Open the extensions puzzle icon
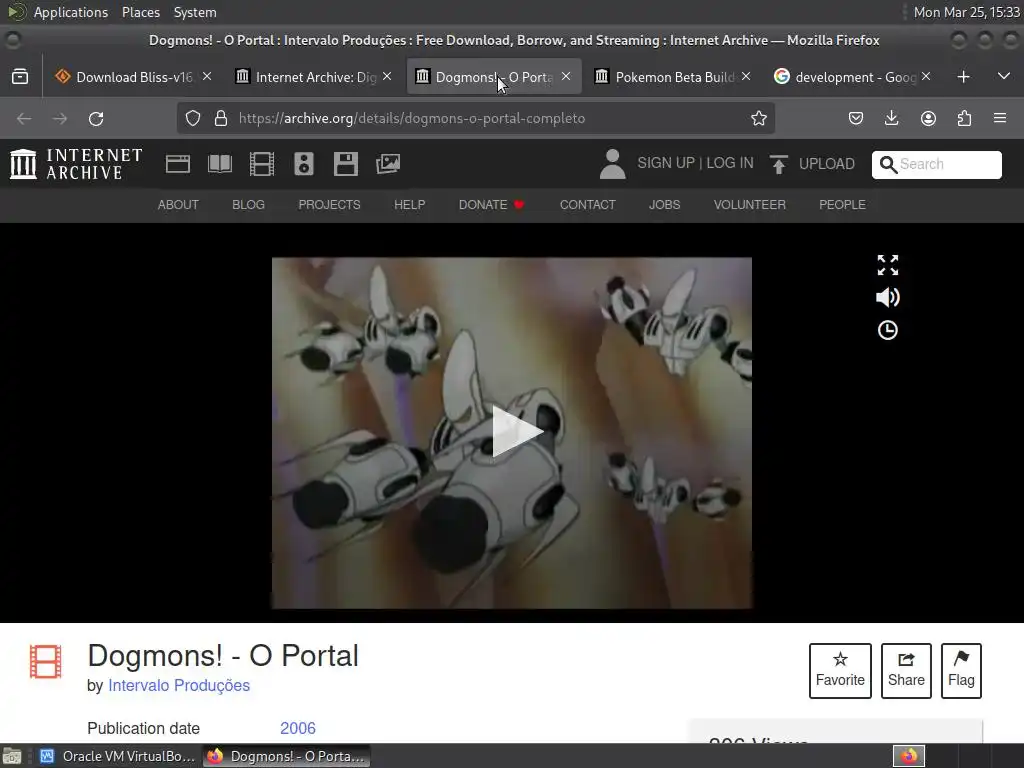Image resolution: width=1024 pixels, height=768 pixels. [964, 118]
